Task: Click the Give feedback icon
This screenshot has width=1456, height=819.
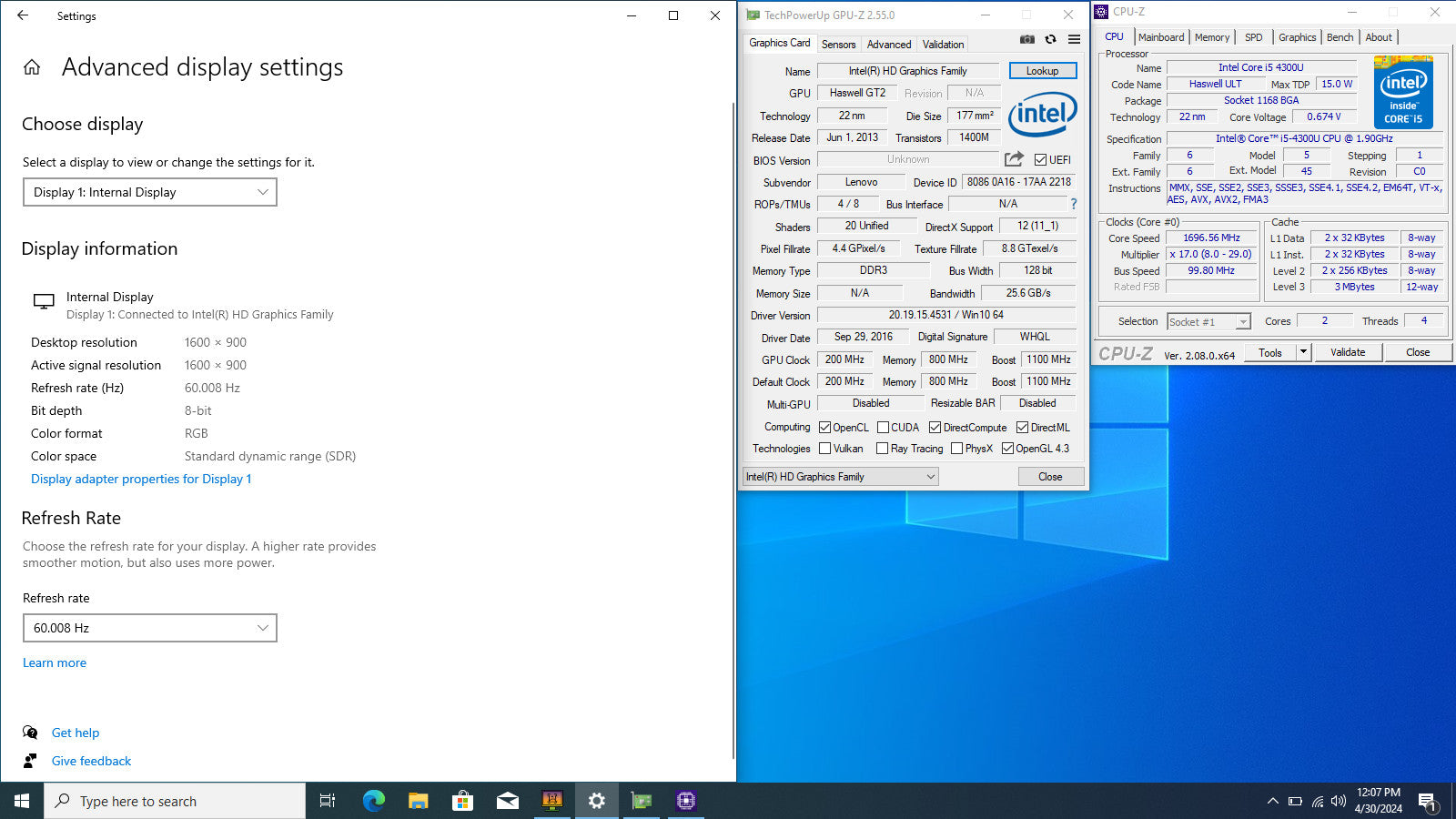Action: [x=30, y=761]
